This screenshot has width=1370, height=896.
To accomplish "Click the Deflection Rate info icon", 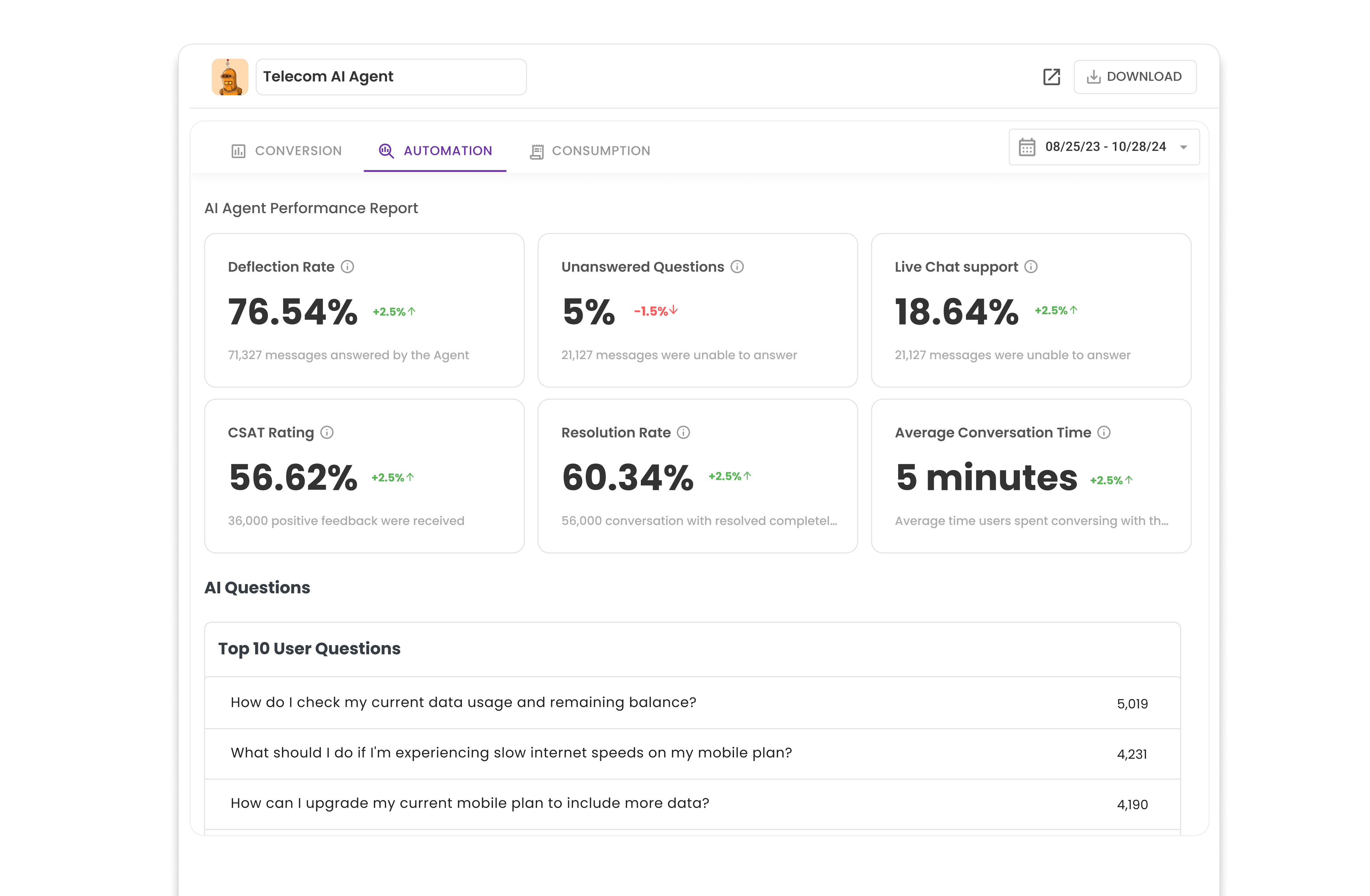I will coord(347,267).
